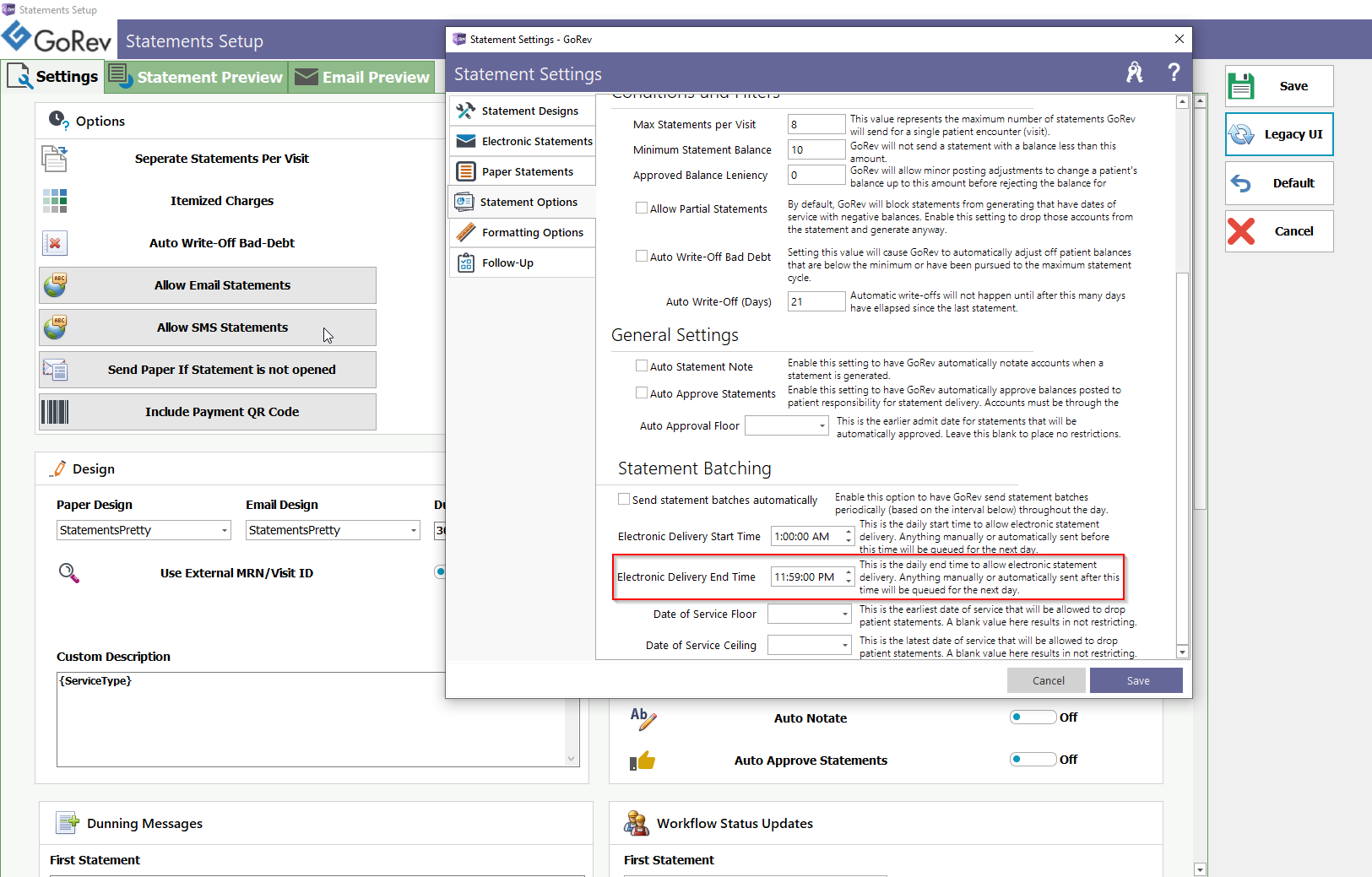1372x877 pixels.
Task: Click the Electronic Statements envelope icon
Action: click(x=465, y=141)
